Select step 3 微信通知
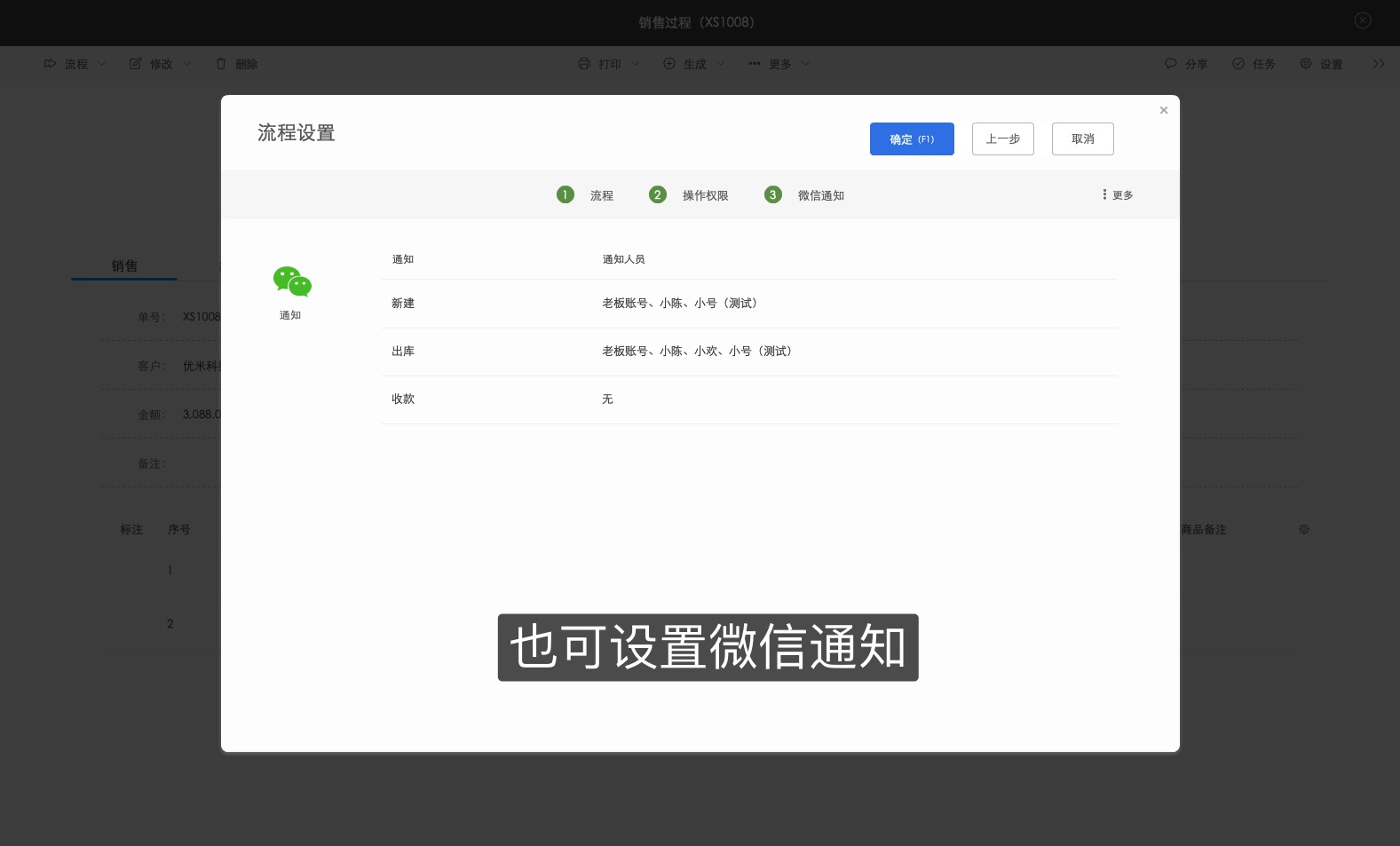 coord(804,195)
